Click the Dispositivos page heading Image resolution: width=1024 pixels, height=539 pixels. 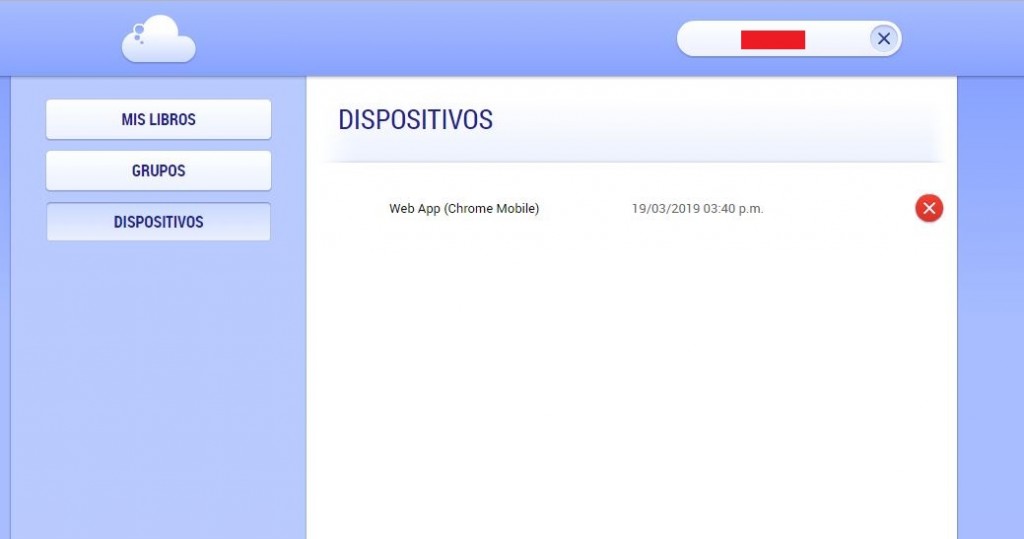tap(415, 119)
